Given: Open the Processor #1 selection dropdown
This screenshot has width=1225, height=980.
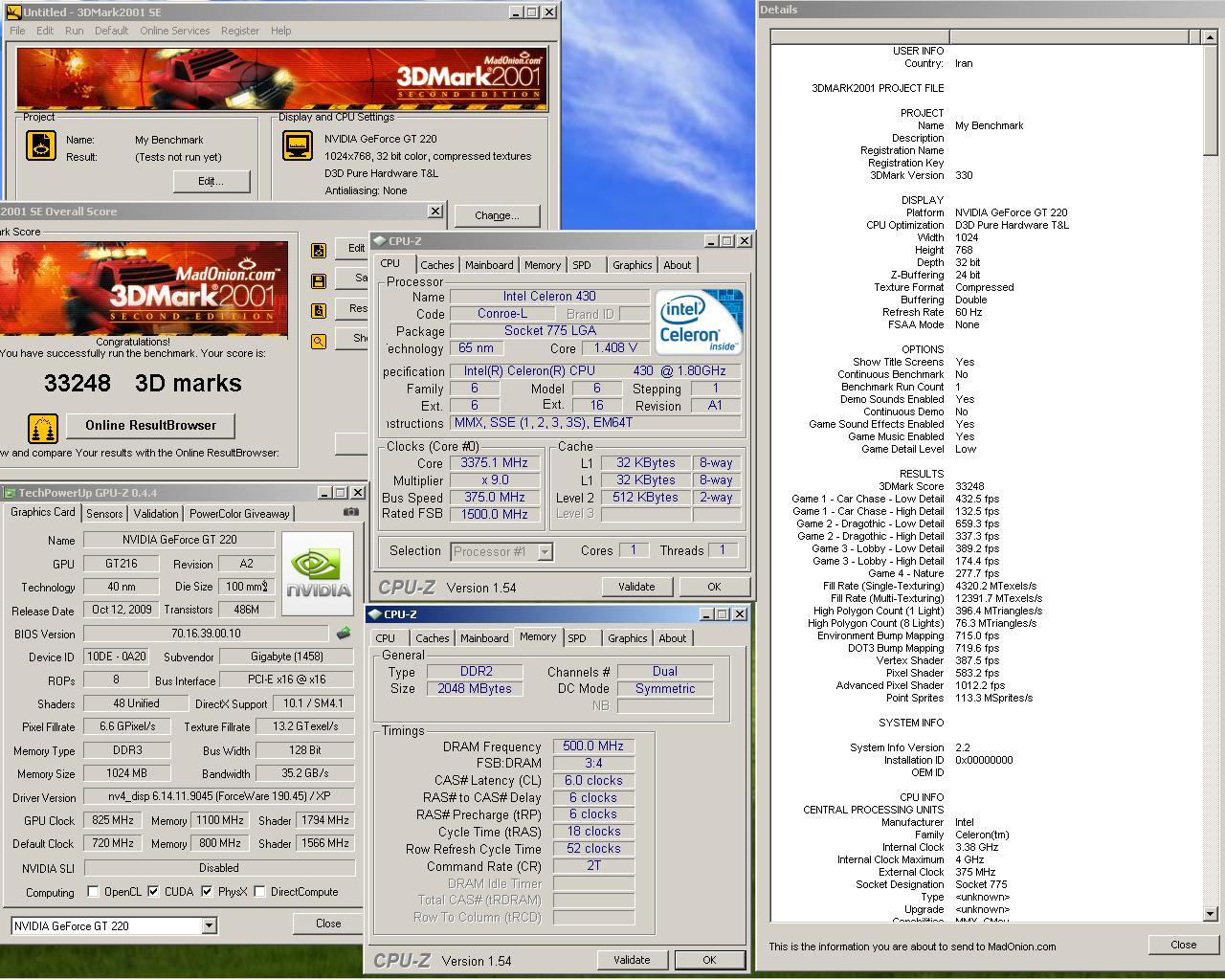Looking at the screenshot, I should (x=545, y=552).
